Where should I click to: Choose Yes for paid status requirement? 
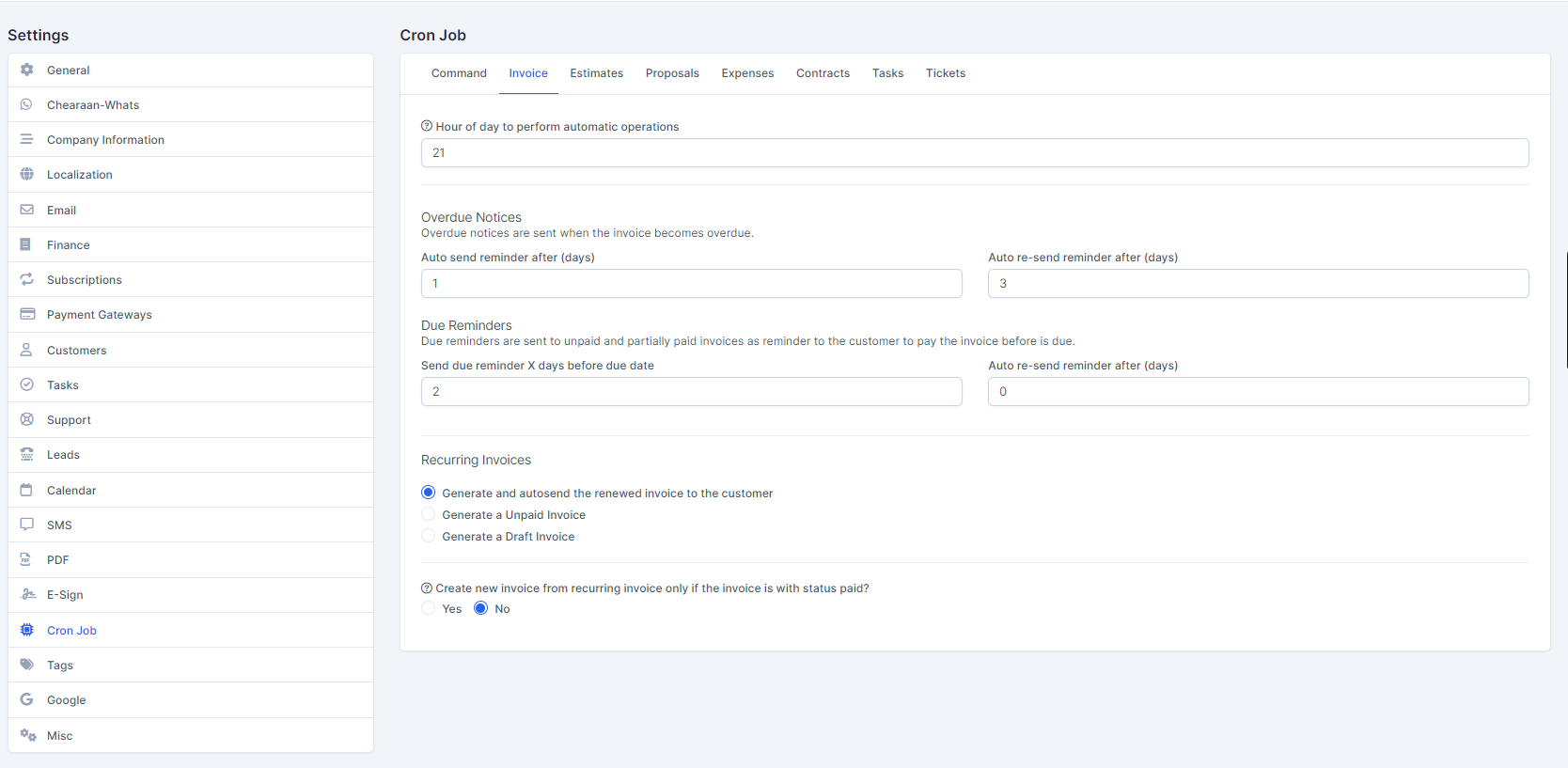[429, 608]
